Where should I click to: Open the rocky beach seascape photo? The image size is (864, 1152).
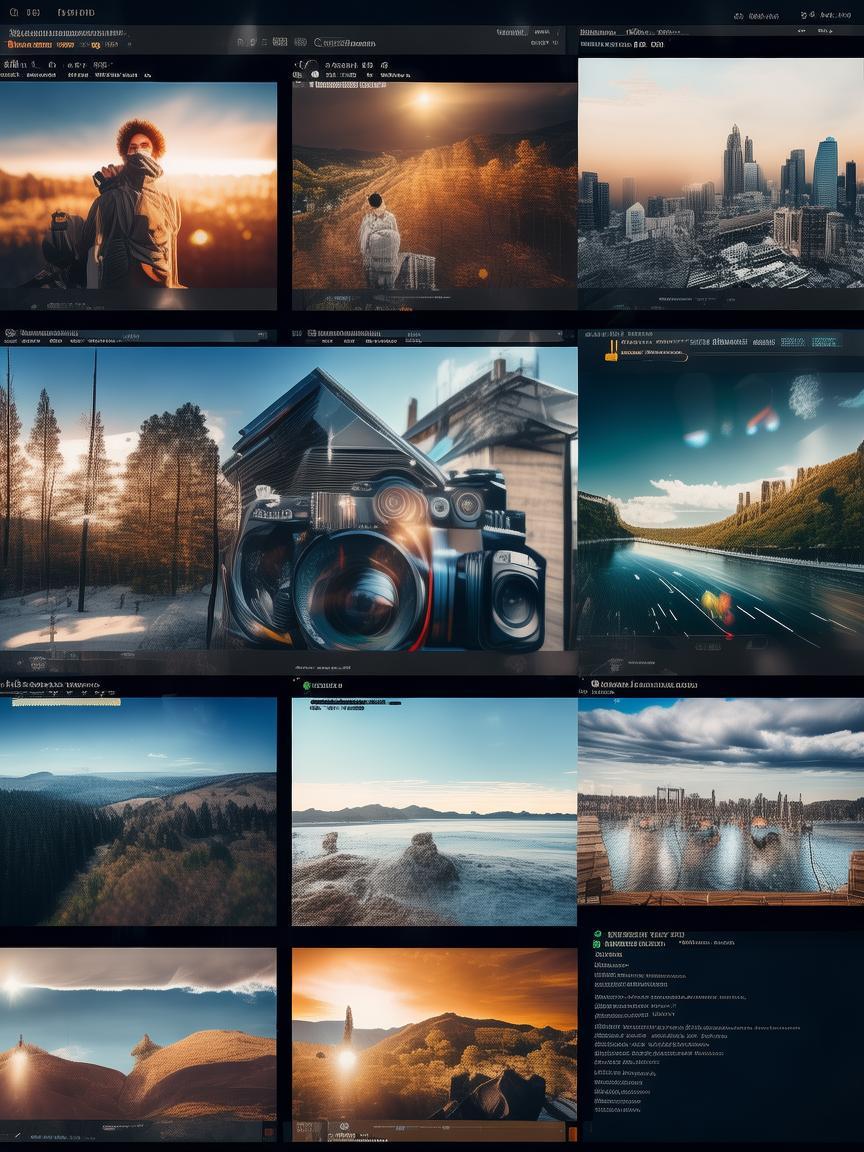coord(434,810)
